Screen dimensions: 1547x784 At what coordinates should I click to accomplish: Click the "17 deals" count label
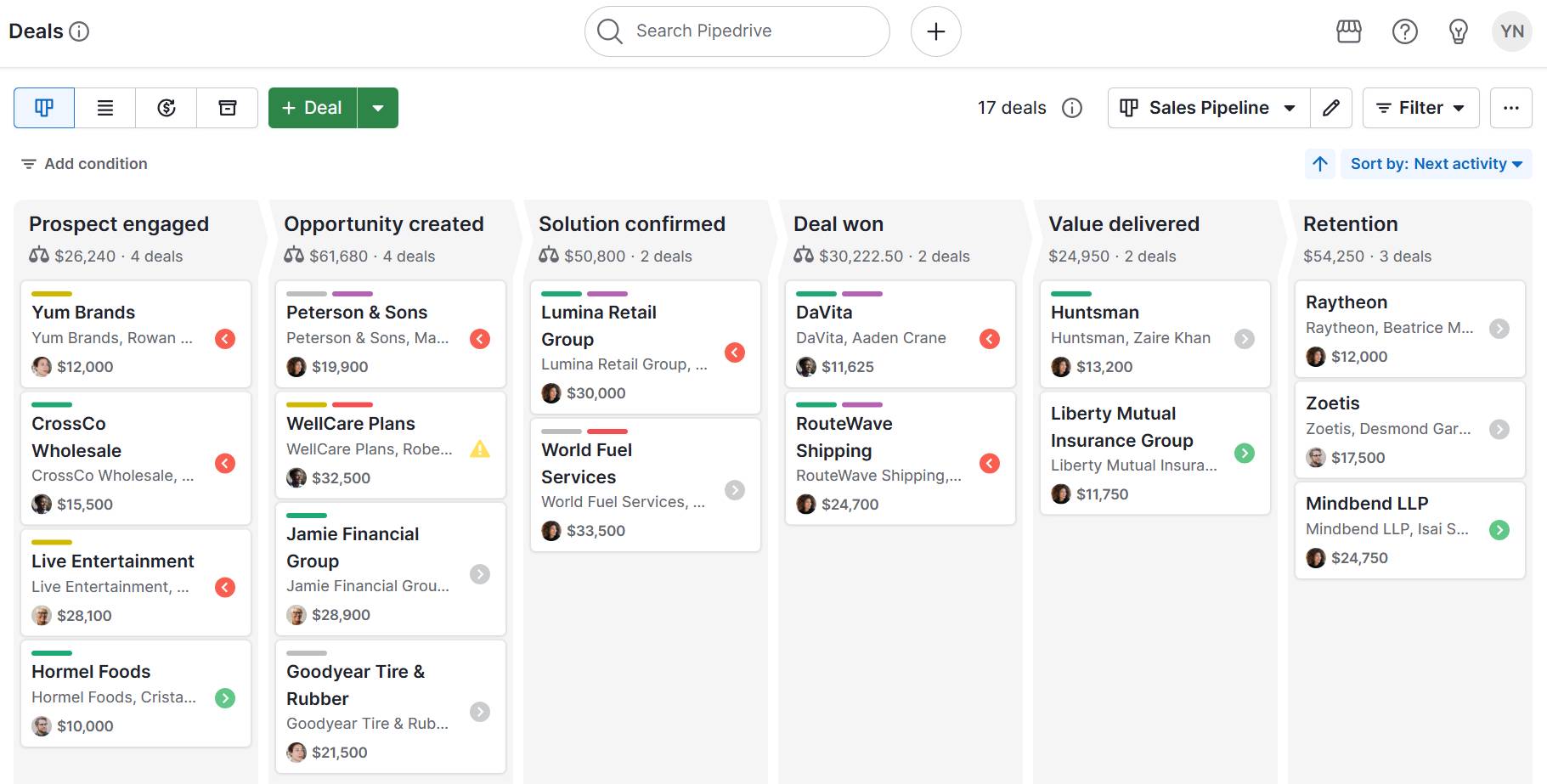pos(1012,108)
